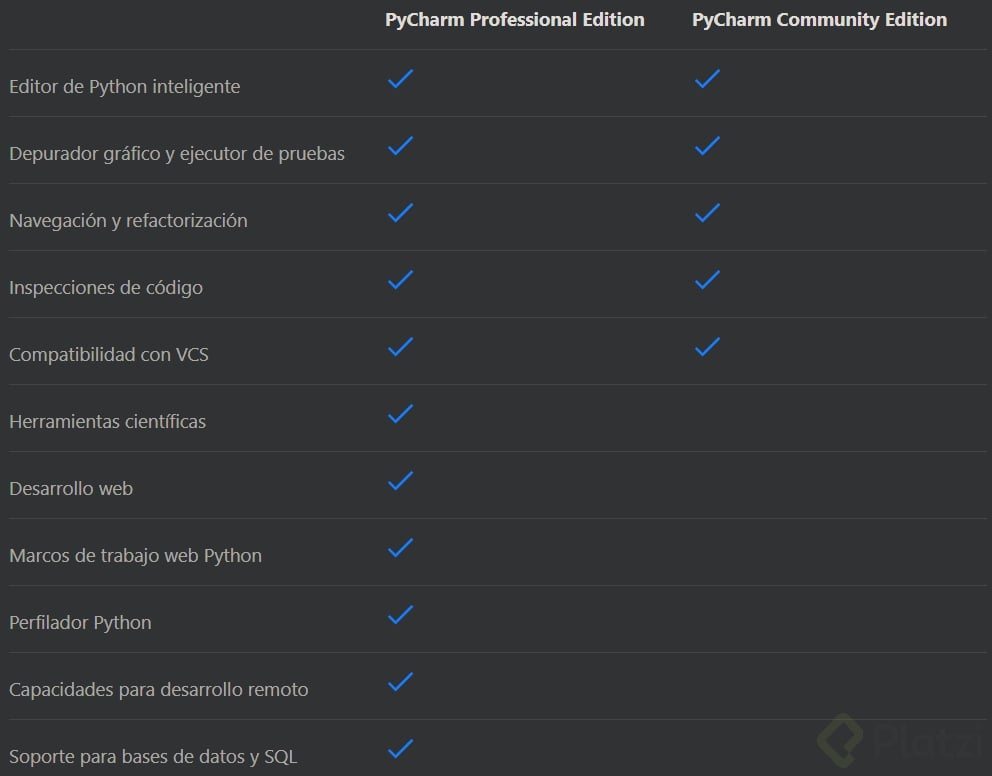Toggle the checkmark for Desarrollo web
This screenshot has height=776, width=992.
[400, 481]
